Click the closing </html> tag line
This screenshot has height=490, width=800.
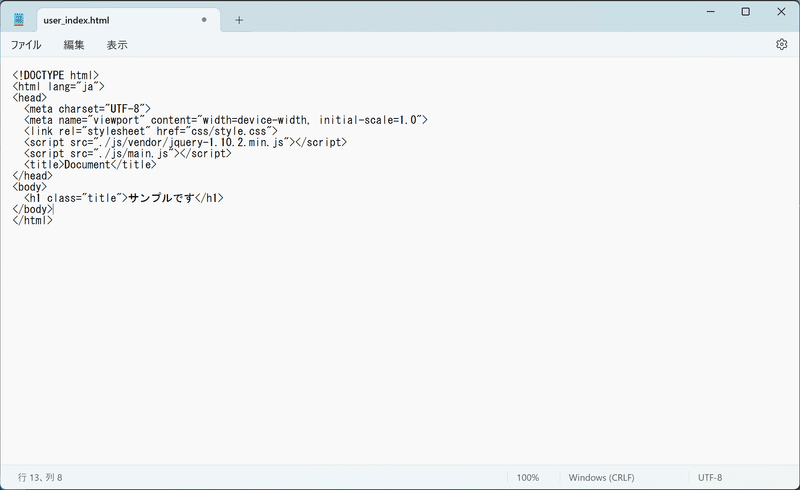coord(32,220)
